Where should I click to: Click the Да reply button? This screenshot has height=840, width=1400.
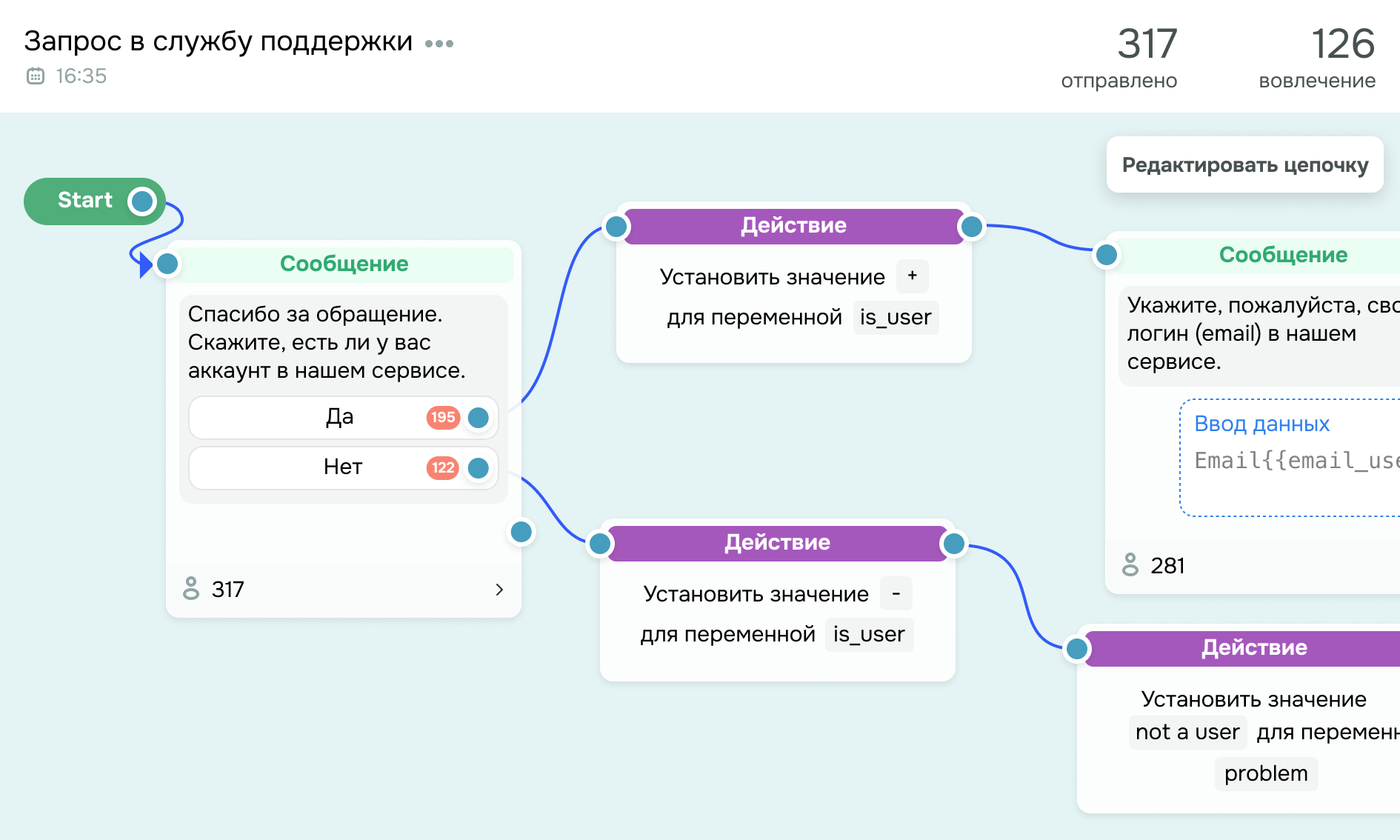[x=344, y=418]
